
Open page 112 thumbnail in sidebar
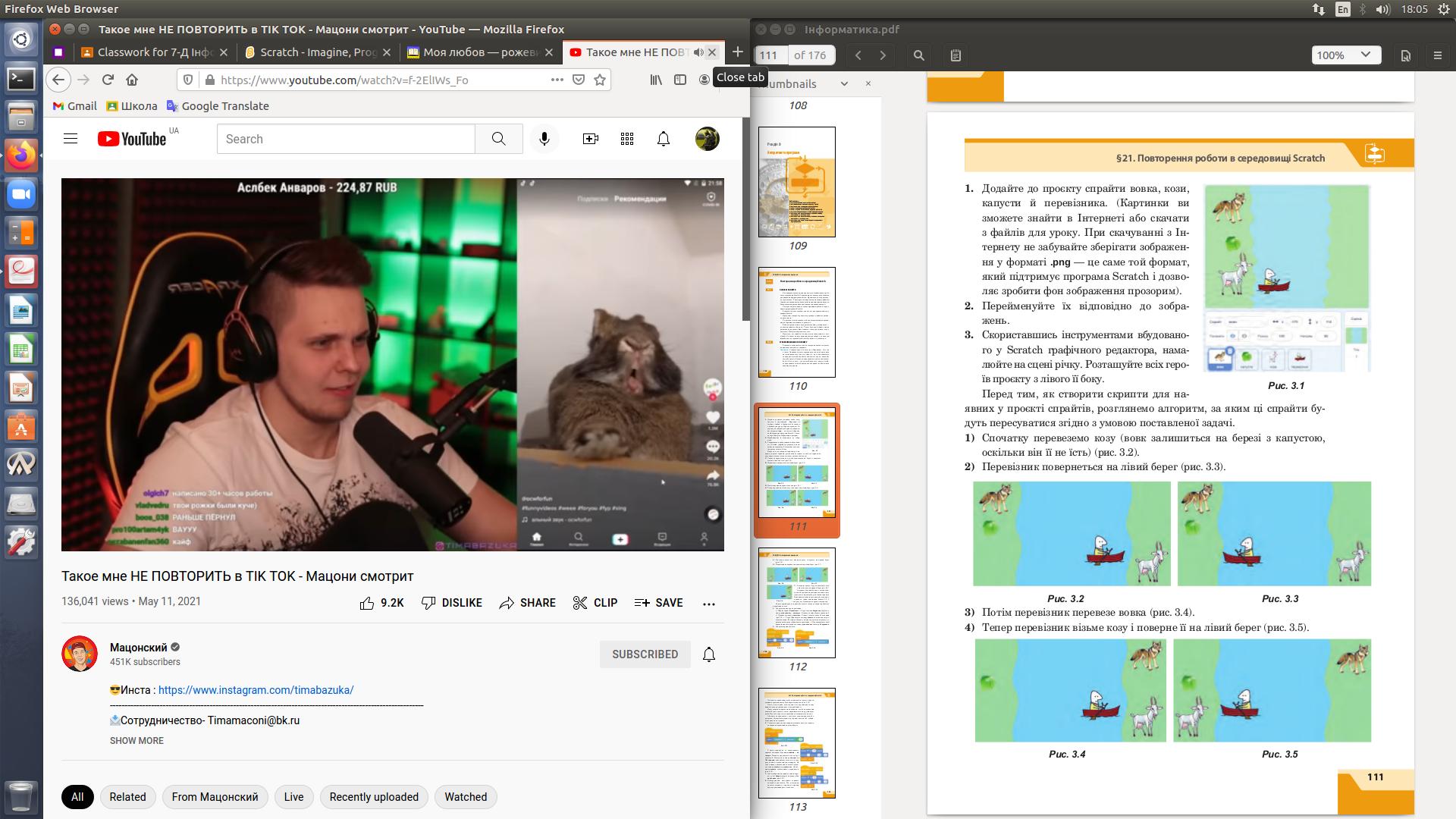797,603
